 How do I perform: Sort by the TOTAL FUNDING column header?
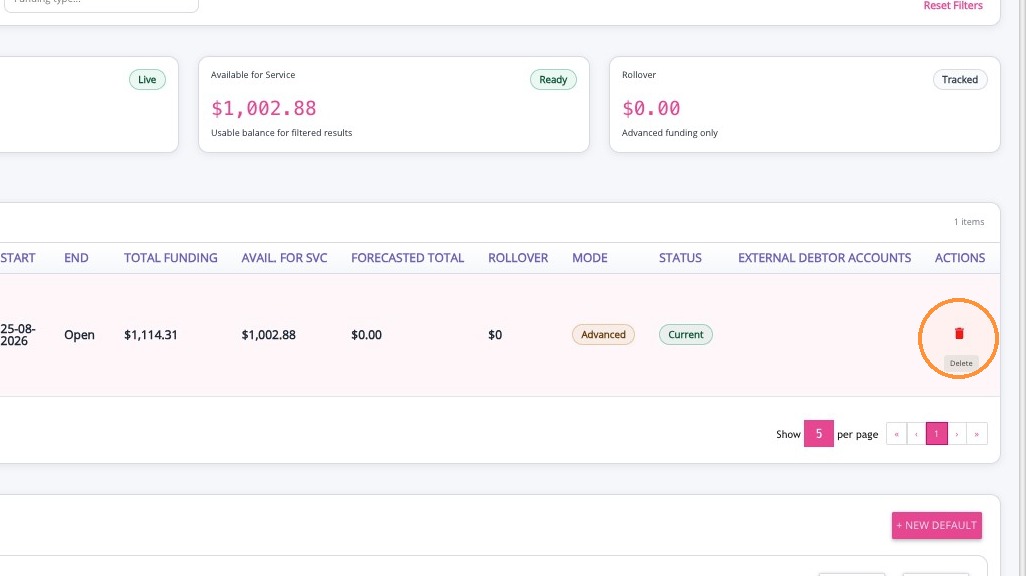pyautogui.click(x=171, y=258)
